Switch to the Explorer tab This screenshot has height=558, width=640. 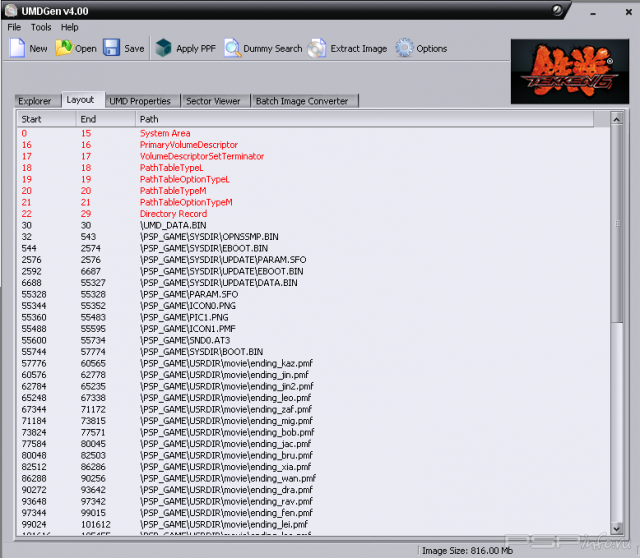tap(34, 101)
